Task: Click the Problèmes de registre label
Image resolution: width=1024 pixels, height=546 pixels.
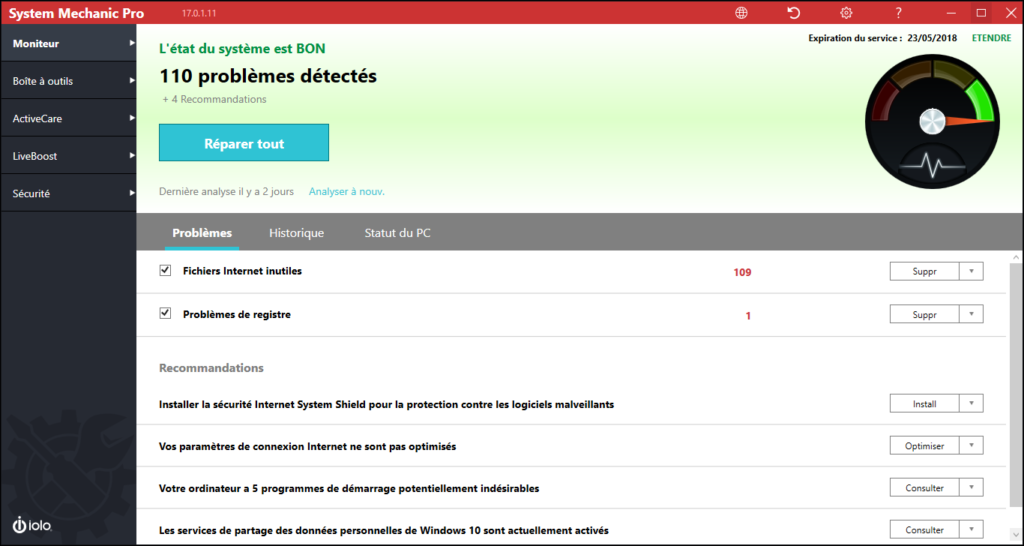Action: pos(237,314)
